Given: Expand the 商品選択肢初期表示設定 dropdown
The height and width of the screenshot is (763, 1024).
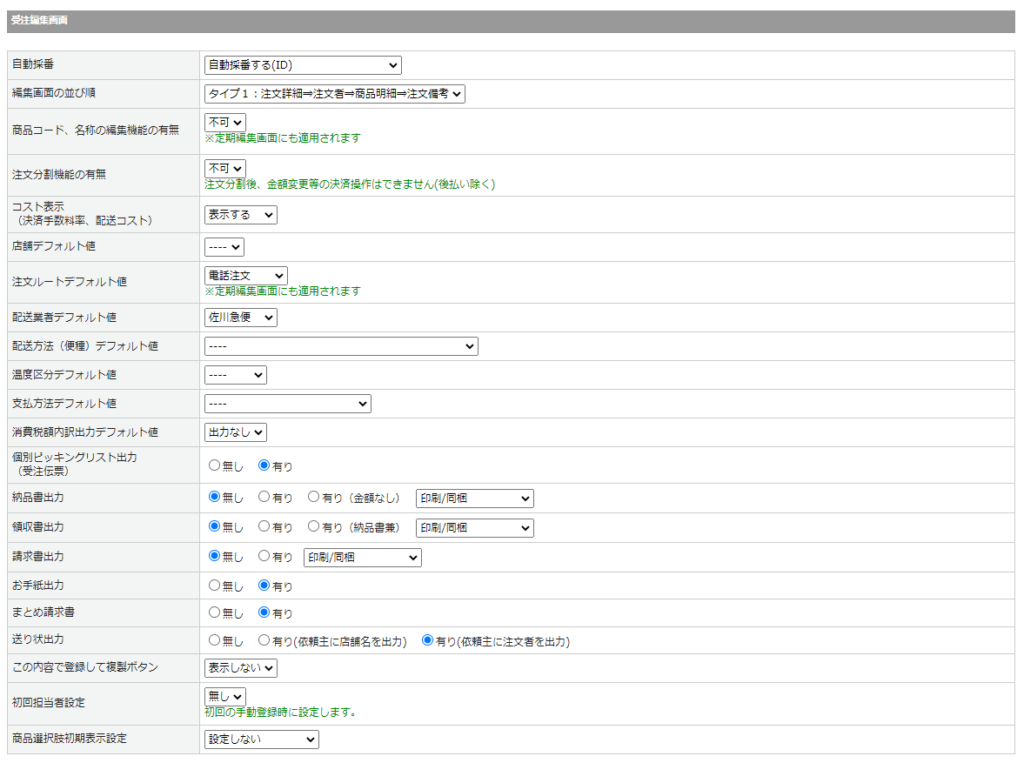Looking at the screenshot, I should (261, 739).
